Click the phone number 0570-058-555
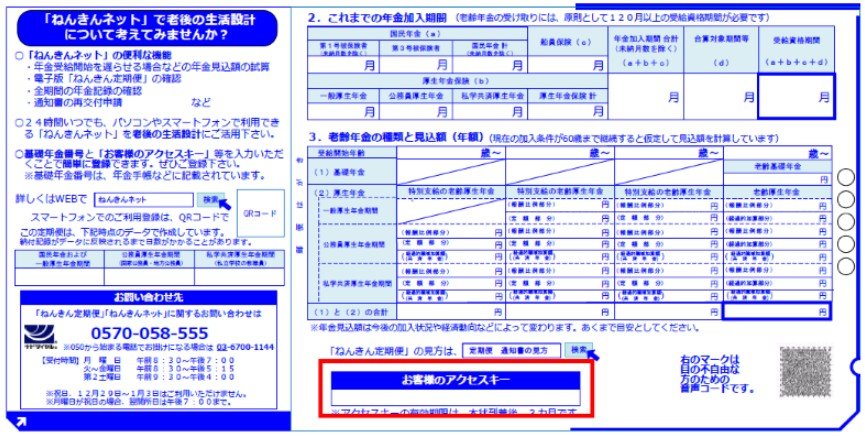 [149, 333]
